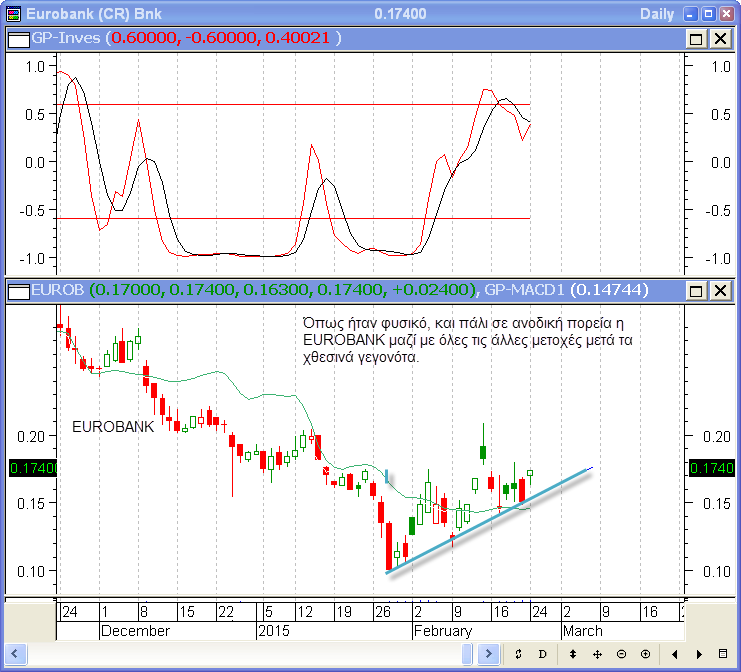Click the tall green candlestick near February 12
The height and width of the screenshot is (672, 741).
coord(483,452)
